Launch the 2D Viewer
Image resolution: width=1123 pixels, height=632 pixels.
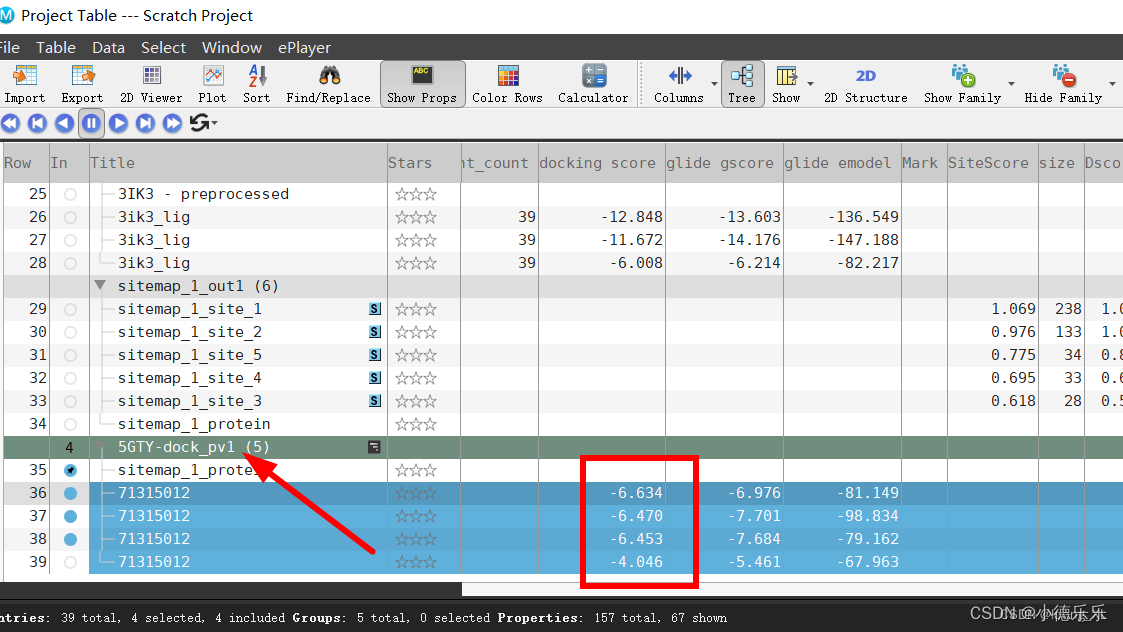pyautogui.click(x=150, y=84)
